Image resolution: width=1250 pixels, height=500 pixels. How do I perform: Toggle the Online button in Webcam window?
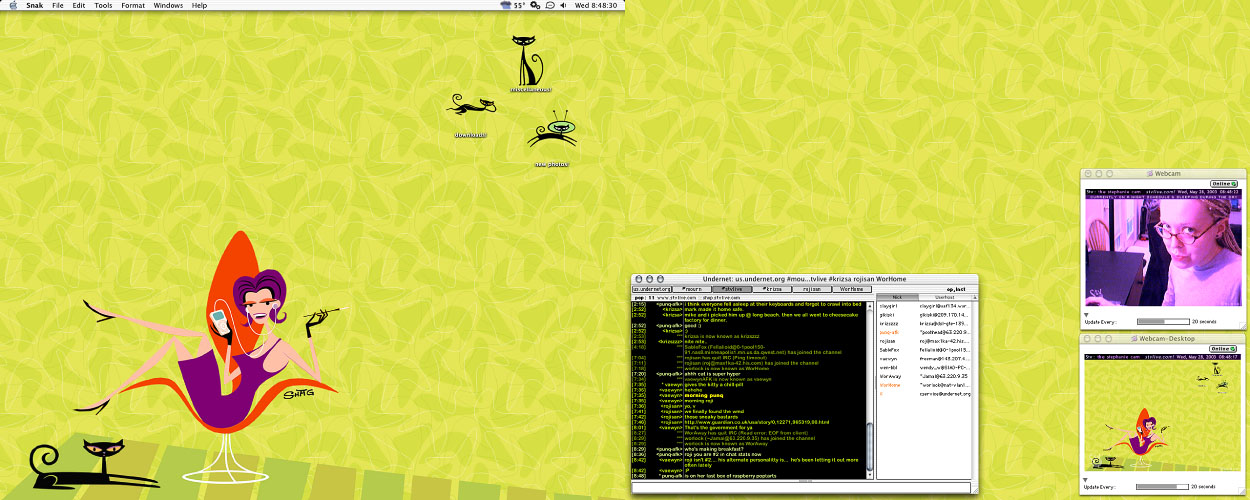click(1223, 183)
